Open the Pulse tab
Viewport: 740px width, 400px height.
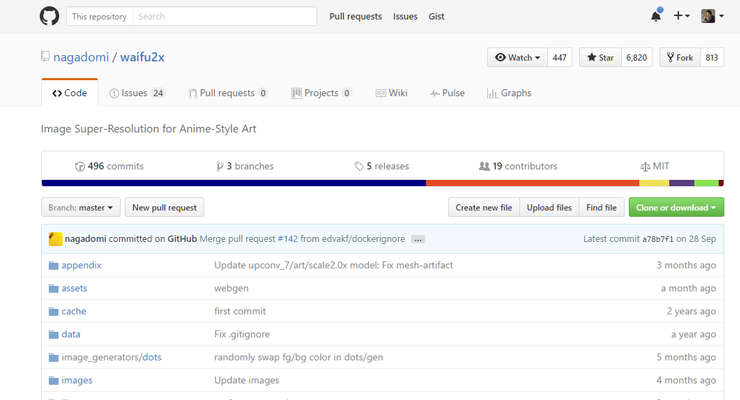click(447, 93)
